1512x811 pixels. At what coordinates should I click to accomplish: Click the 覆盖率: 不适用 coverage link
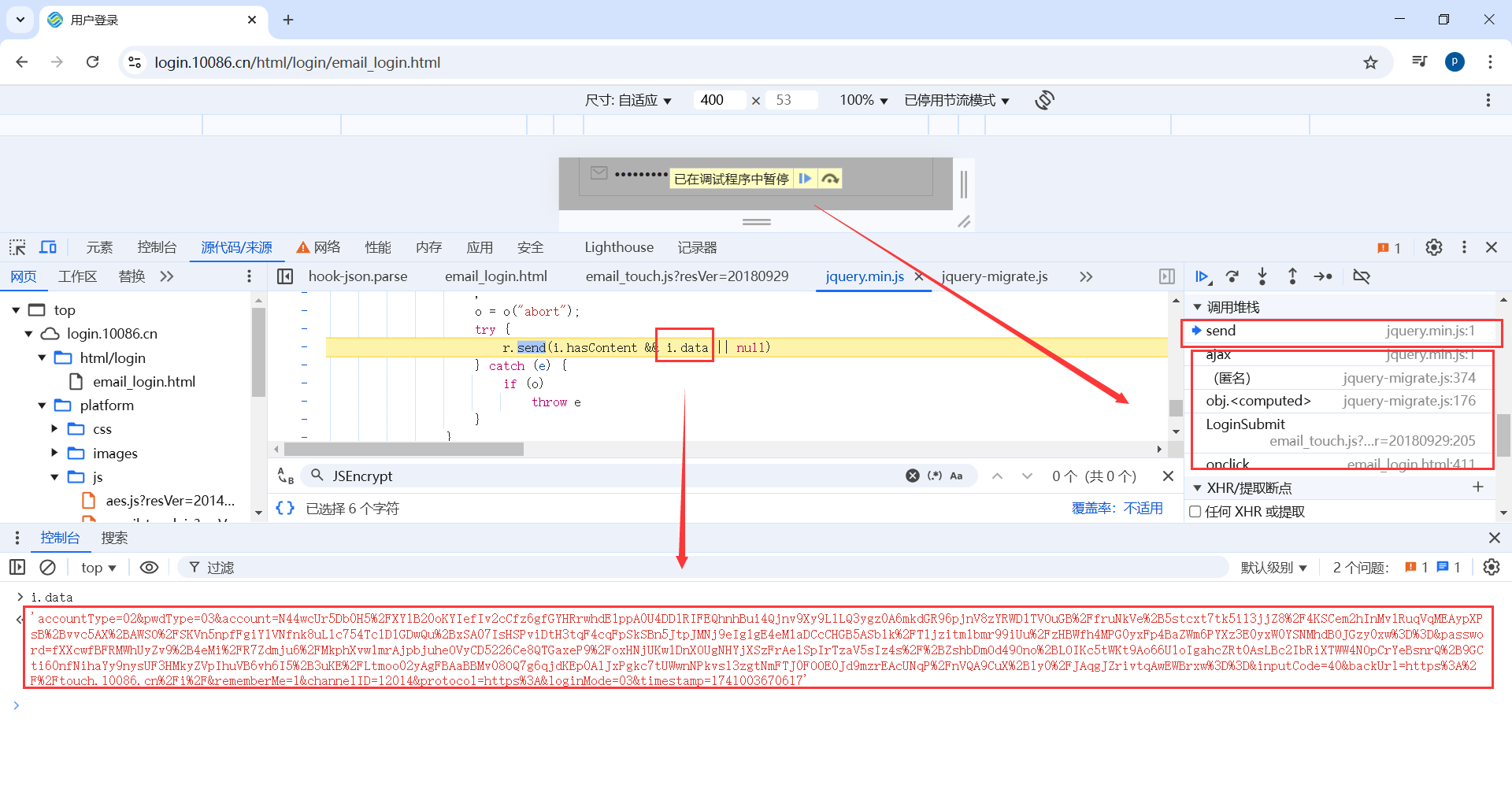click(x=1117, y=509)
